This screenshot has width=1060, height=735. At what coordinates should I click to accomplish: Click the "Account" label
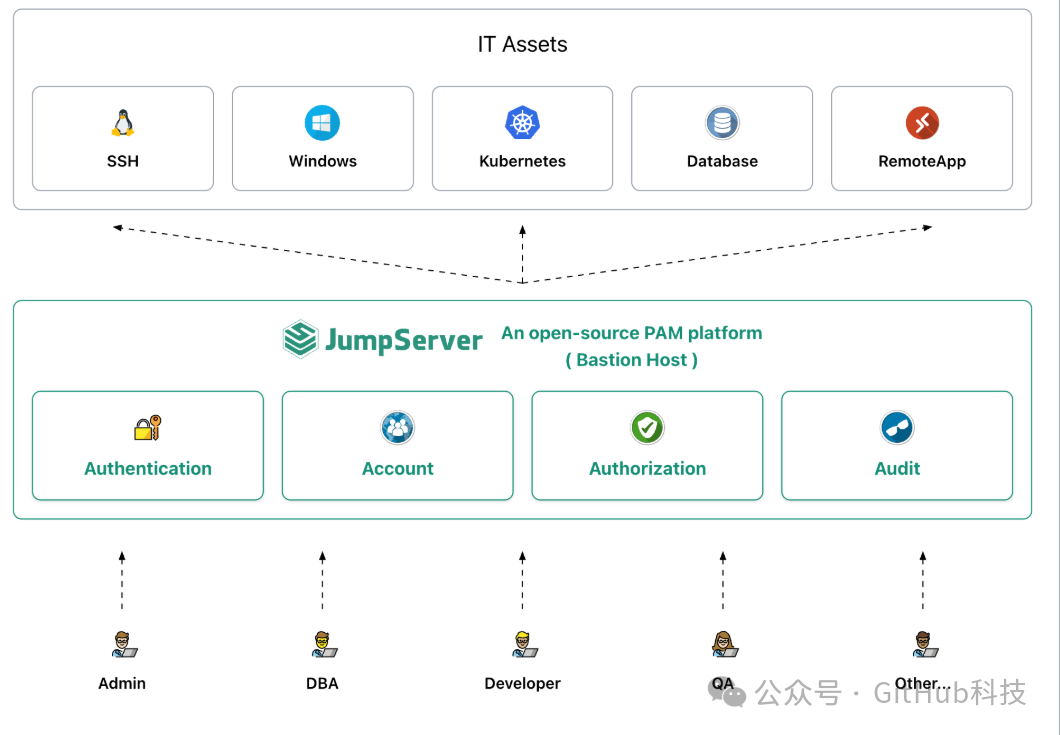pos(398,469)
